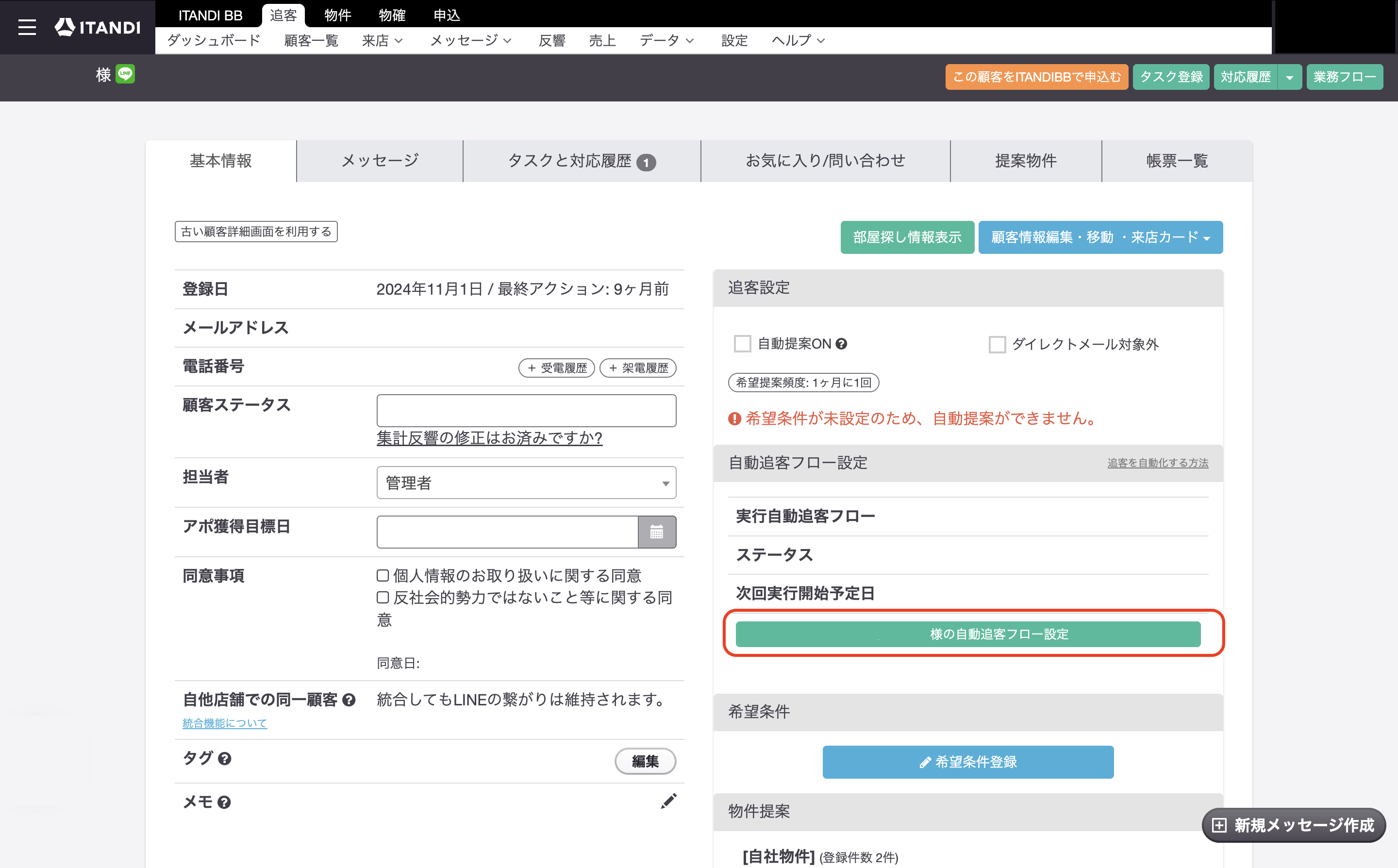
Task: Click the タグ 編集 button
Action: (645, 762)
